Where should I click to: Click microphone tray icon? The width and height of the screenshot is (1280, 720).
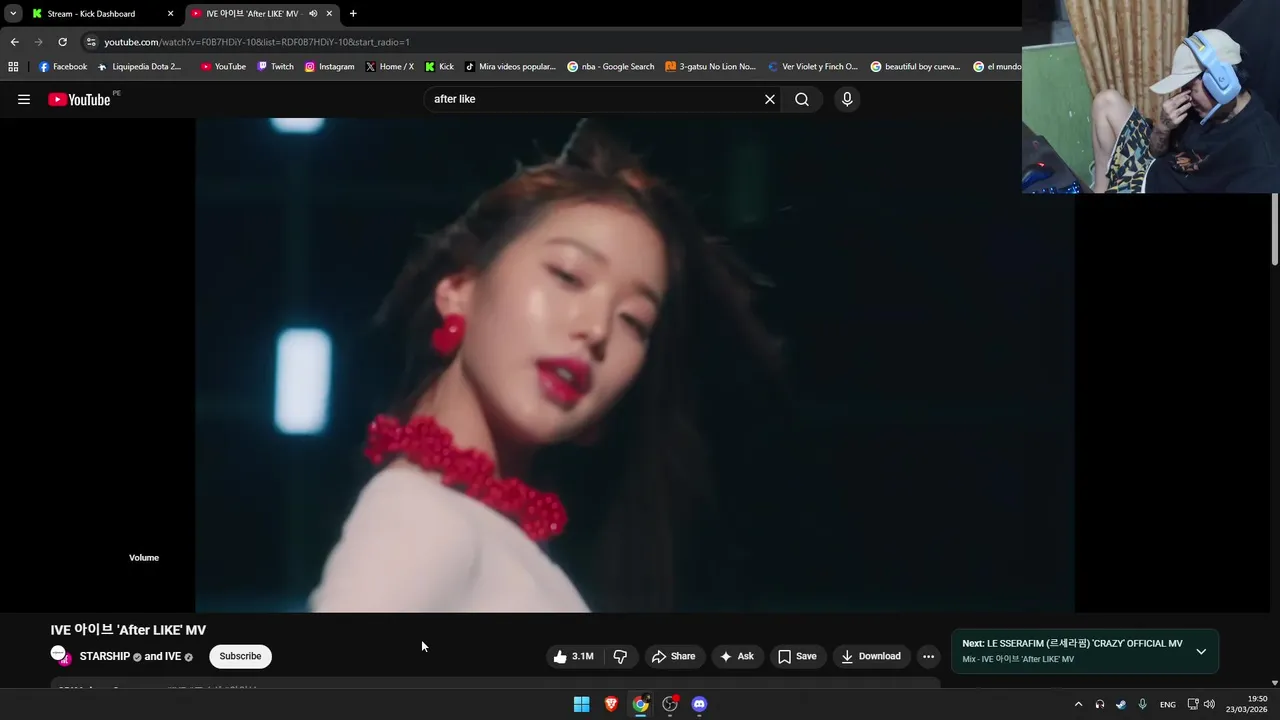click(1142, 704)
